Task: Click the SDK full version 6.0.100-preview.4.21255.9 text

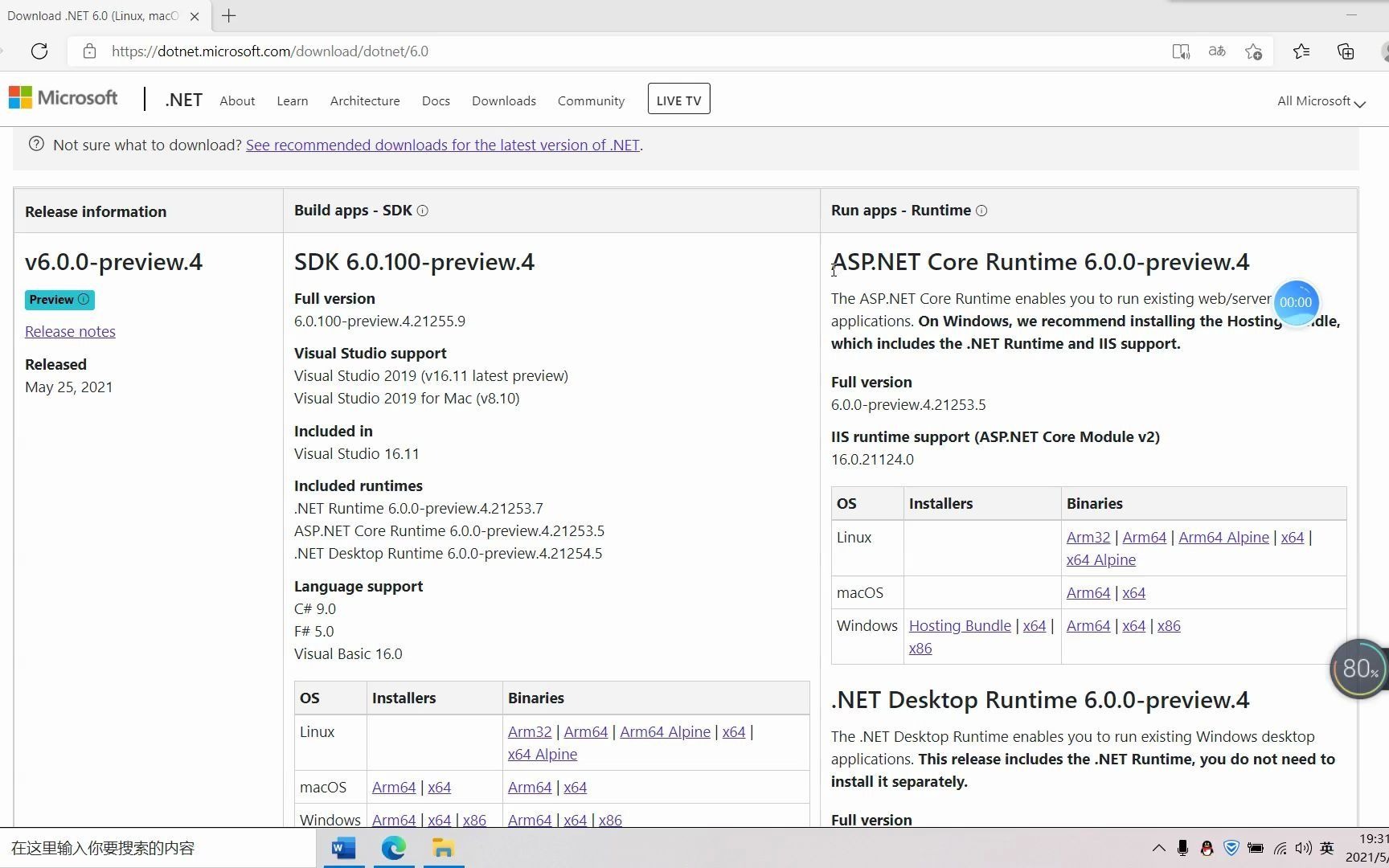Action: point(379,321)
